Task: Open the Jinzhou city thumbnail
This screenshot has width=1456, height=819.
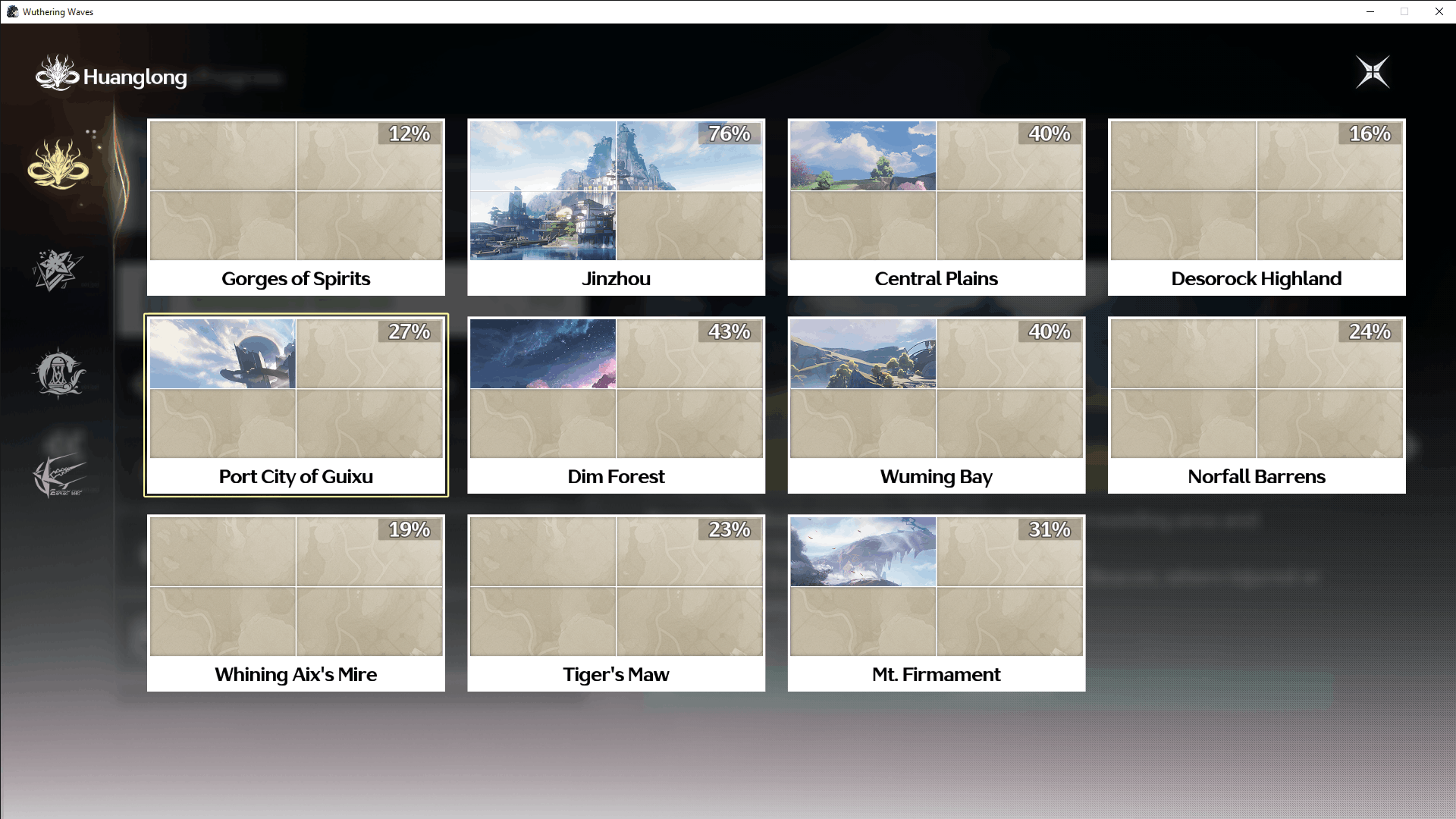Action: click(x=616, y=190)
